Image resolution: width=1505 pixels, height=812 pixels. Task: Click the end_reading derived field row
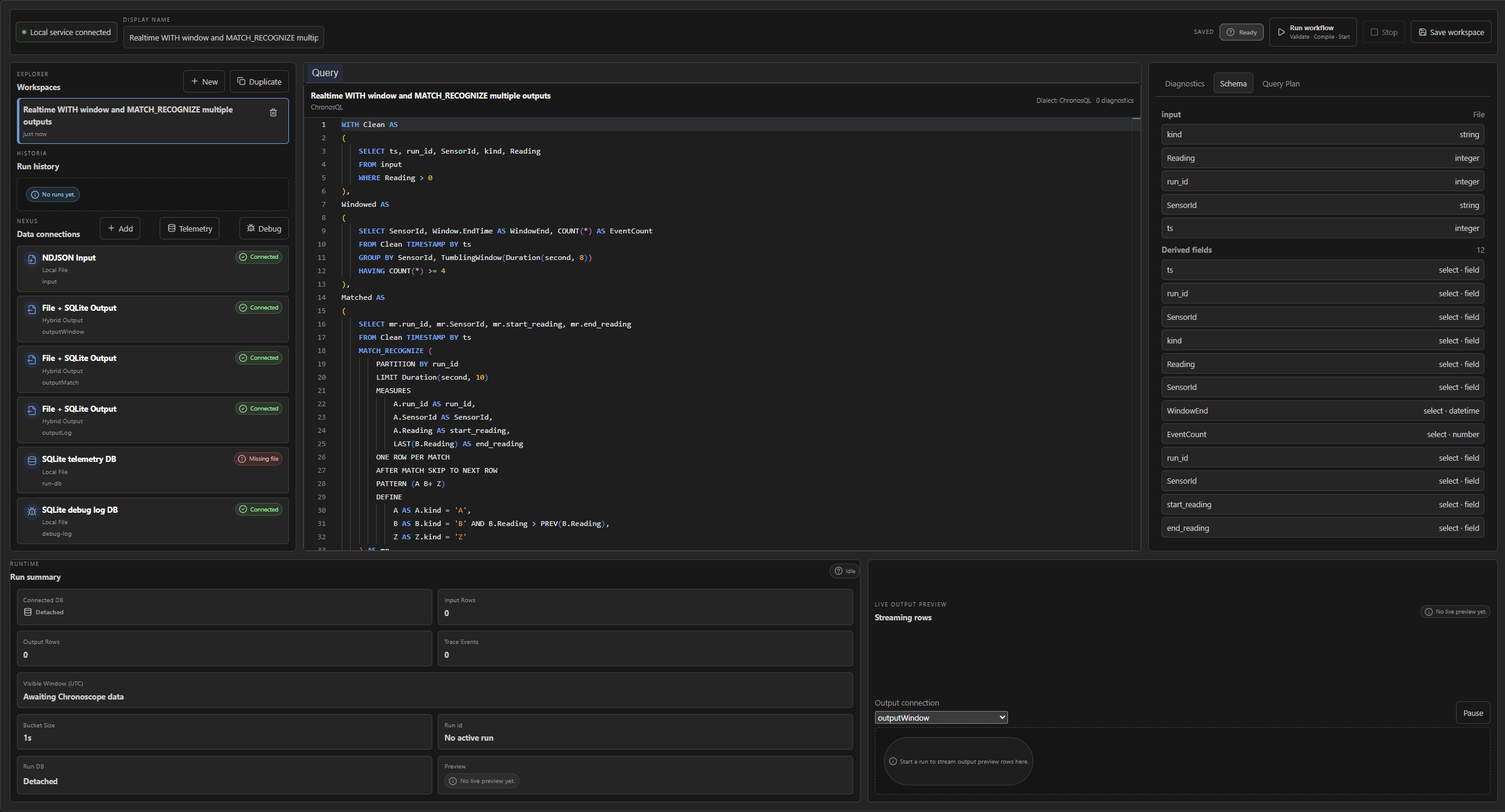tap(1322, 528)
